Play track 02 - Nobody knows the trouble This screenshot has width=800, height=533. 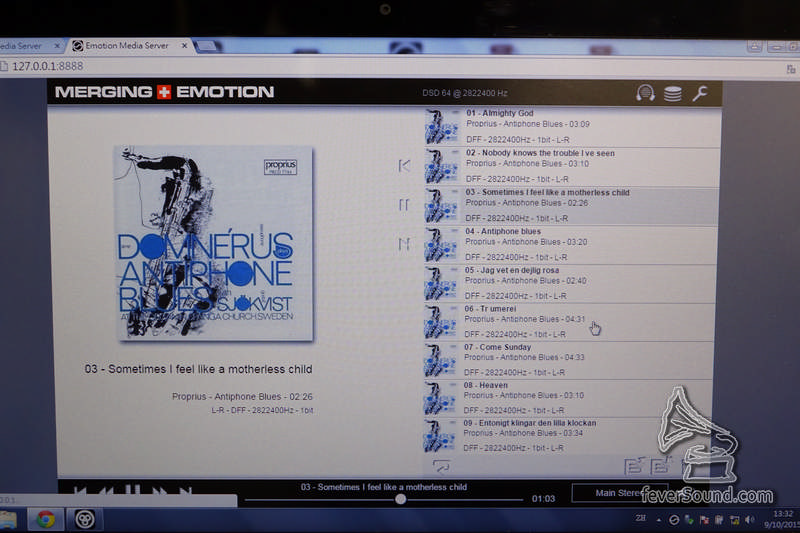[571, 166]
